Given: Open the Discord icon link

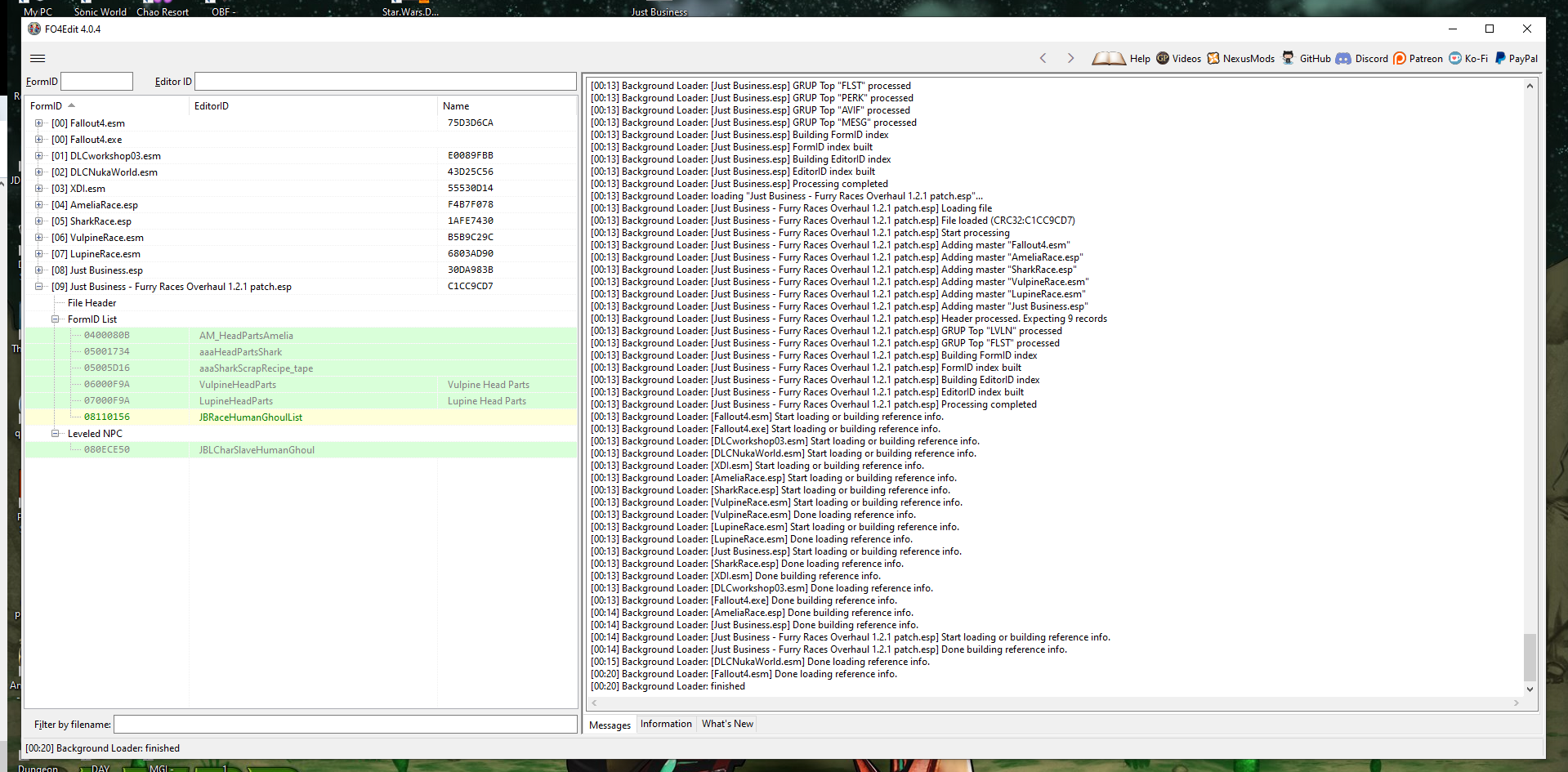Looking at the screenshot, I should [1343, 58].
